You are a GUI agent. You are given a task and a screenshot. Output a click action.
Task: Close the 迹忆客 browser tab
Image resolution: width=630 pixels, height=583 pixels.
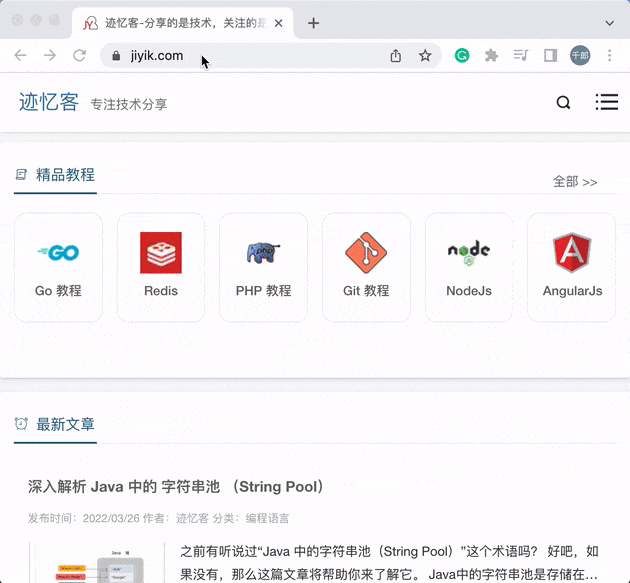point(278,23)
